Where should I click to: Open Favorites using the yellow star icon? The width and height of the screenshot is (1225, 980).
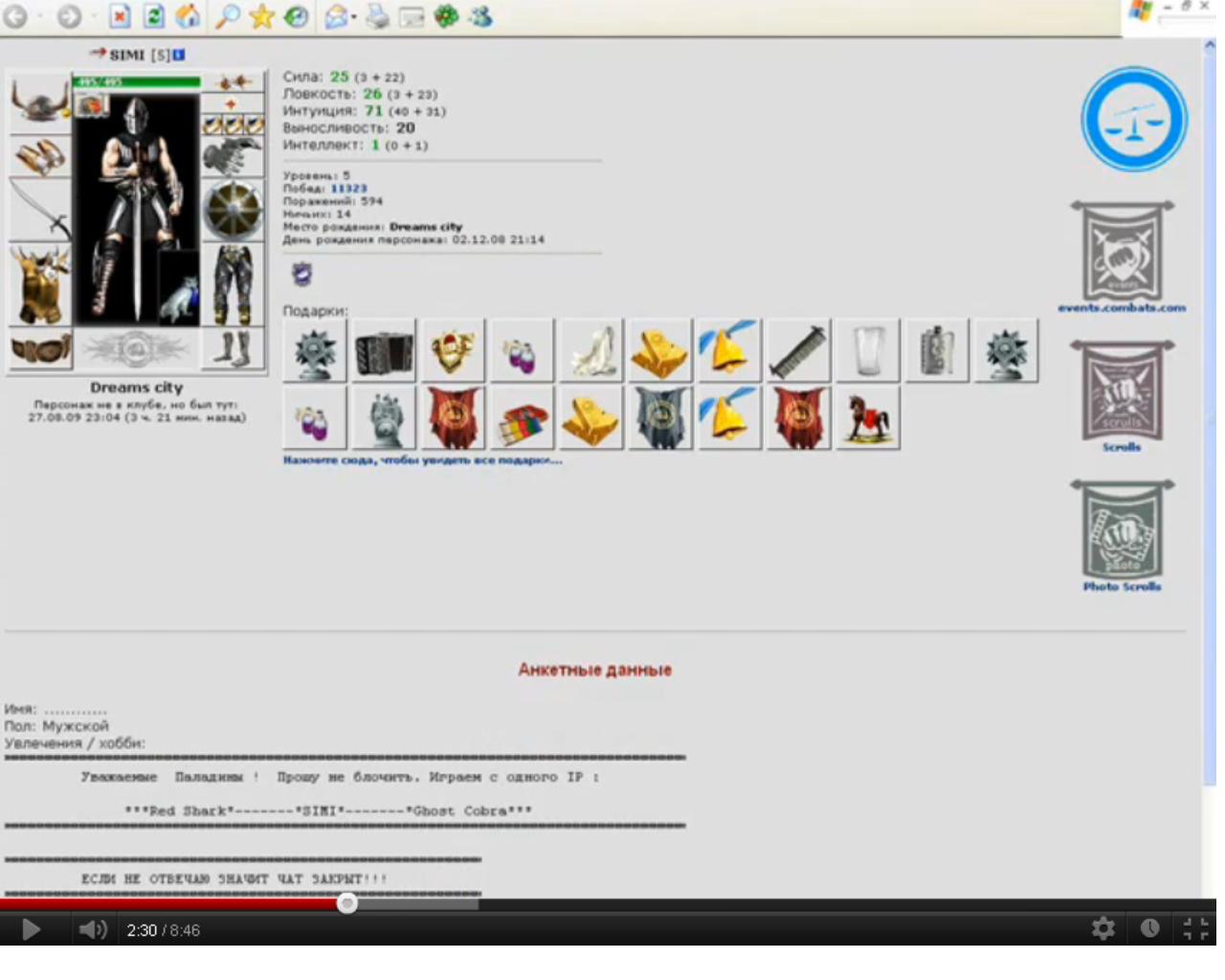click(261, 16)
